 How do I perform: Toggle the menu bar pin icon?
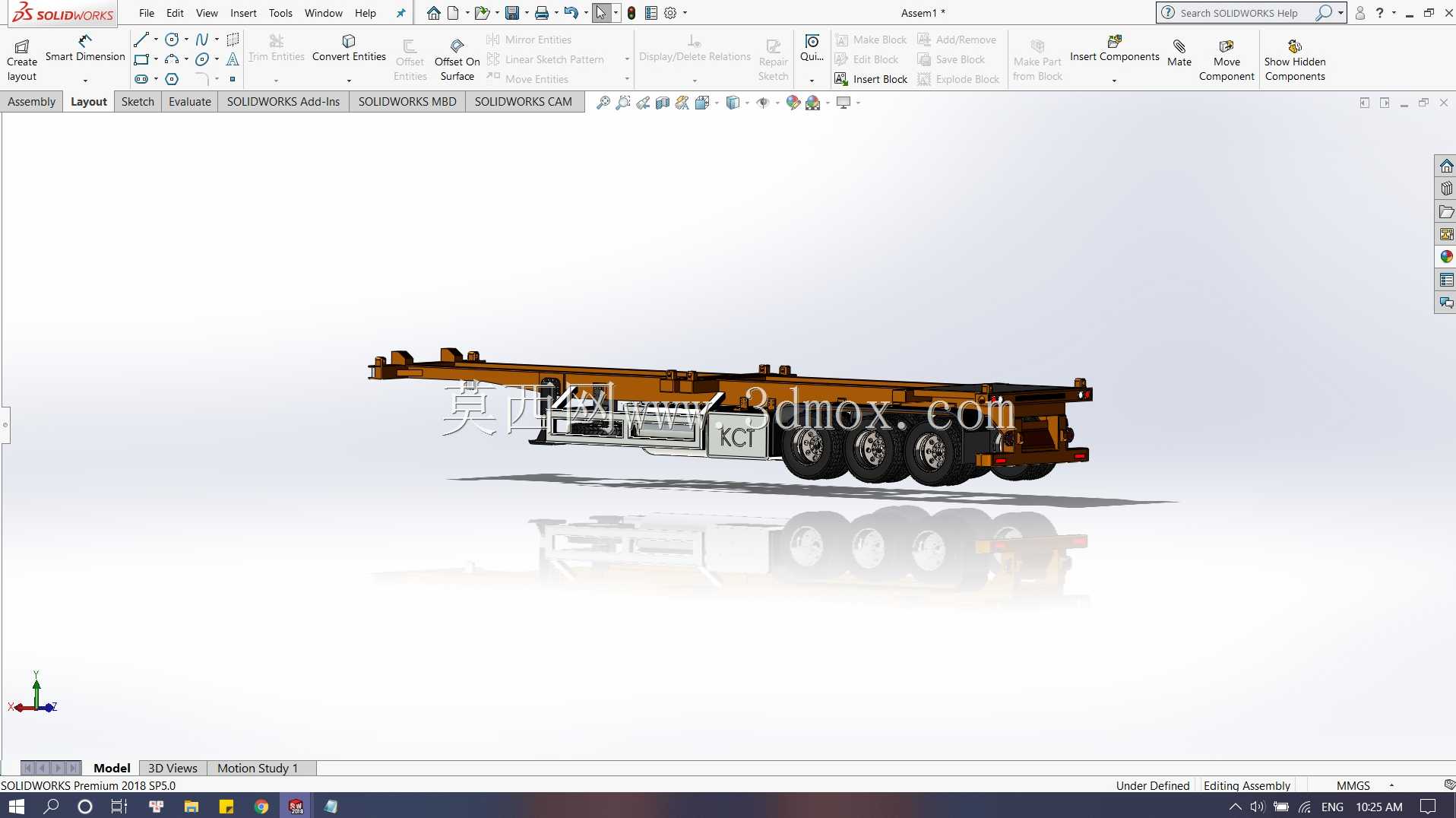tap(400, 13)
